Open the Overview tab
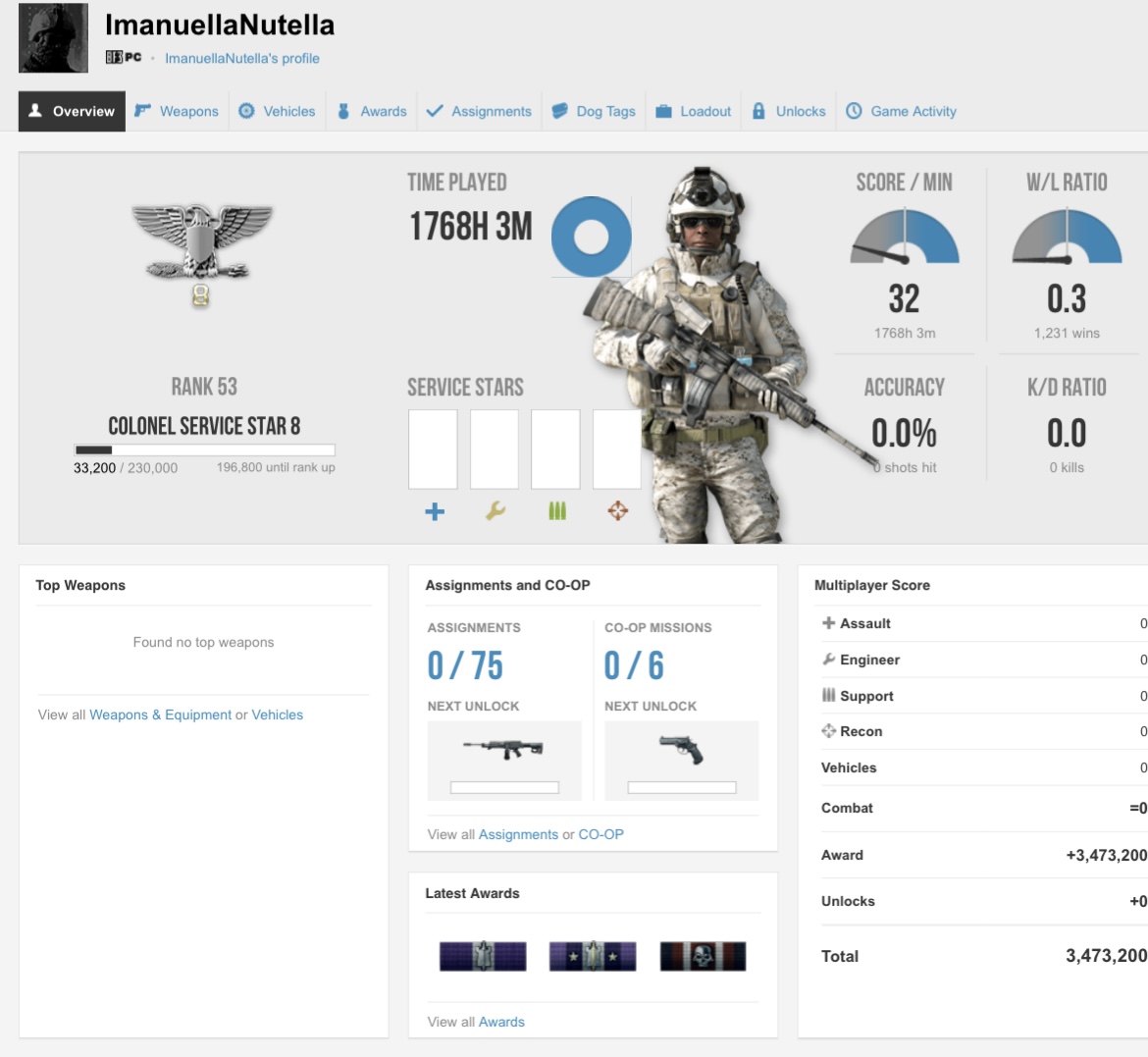 (72, 111)
